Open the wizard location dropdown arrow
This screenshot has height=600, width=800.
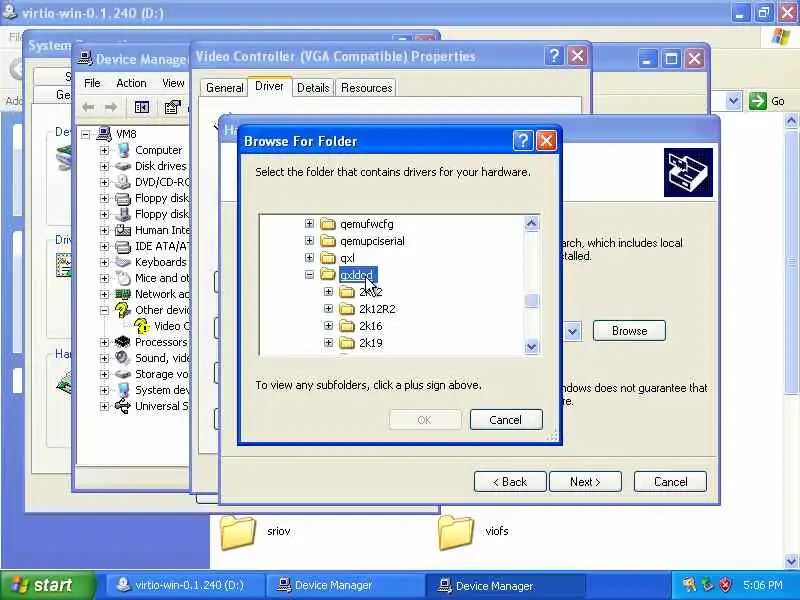[572, 332]
